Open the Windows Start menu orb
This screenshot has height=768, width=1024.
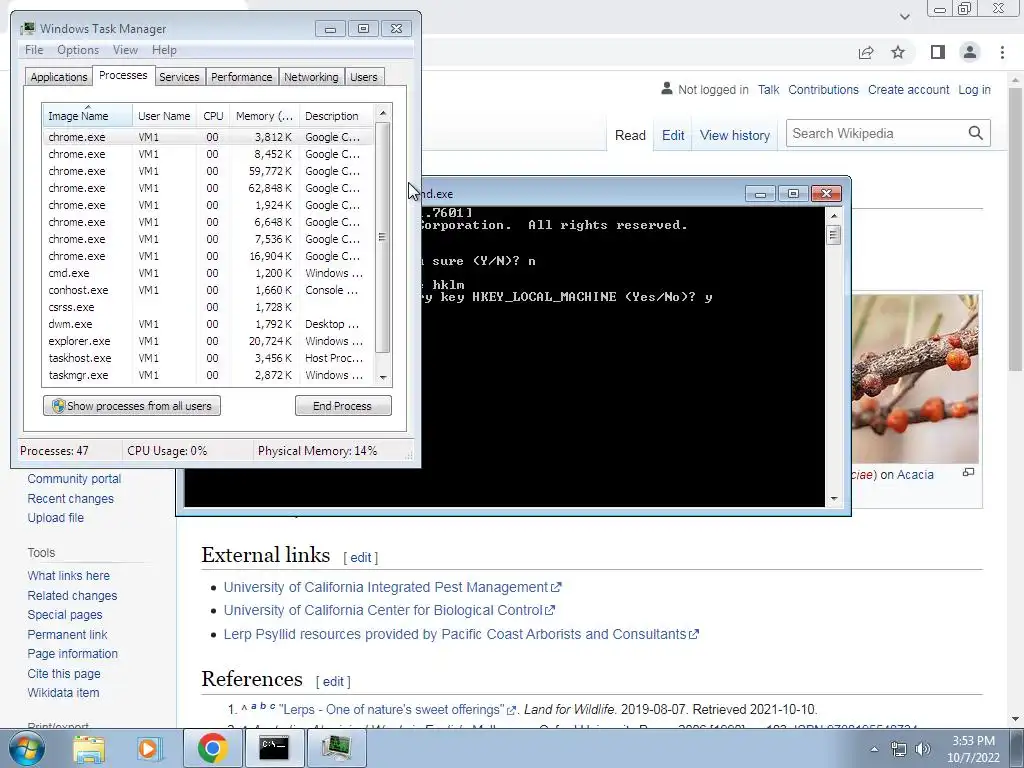pos(26,748)
